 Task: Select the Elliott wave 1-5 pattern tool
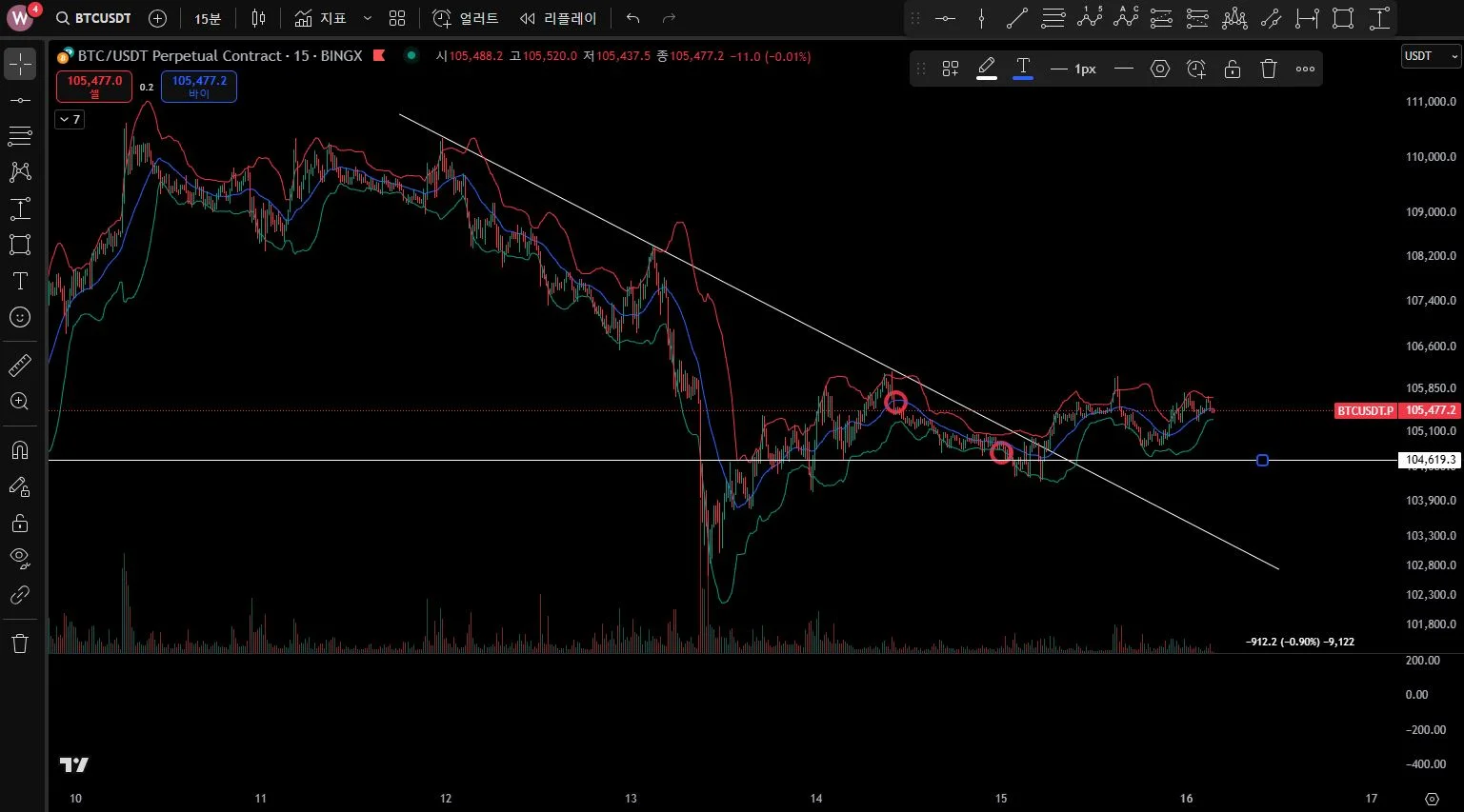1090,18
